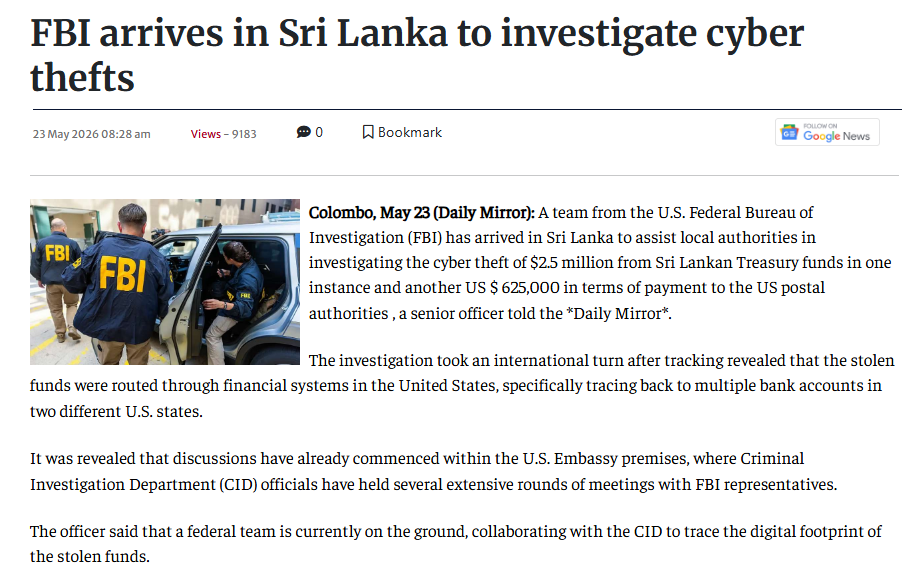Click the Bookmark label text

click(409, 132)
